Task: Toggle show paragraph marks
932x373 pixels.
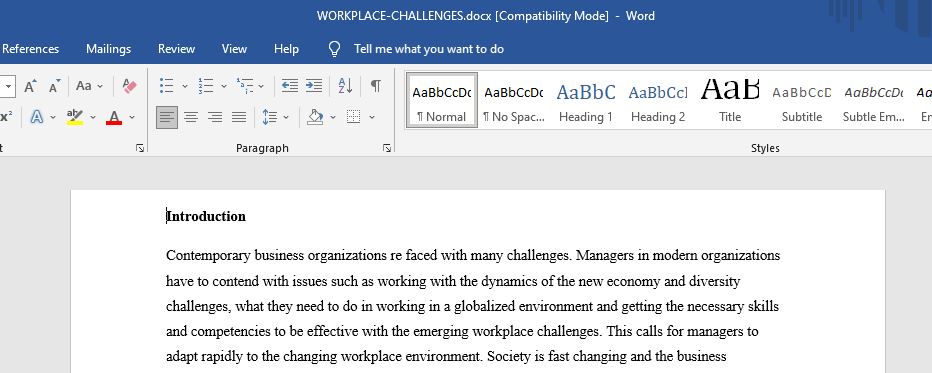Action: (x=376, y=86)
